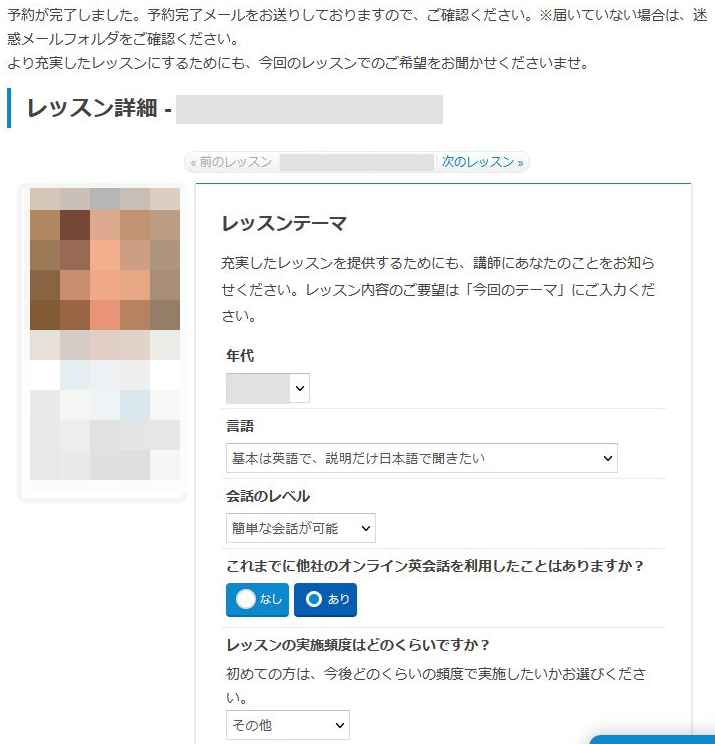Image resolution: width=715 pixels, height=744 pixels.
Task: Open the lesson frequency dropdown showing その他
Action: pyautogui.click(x=288, y=725)
